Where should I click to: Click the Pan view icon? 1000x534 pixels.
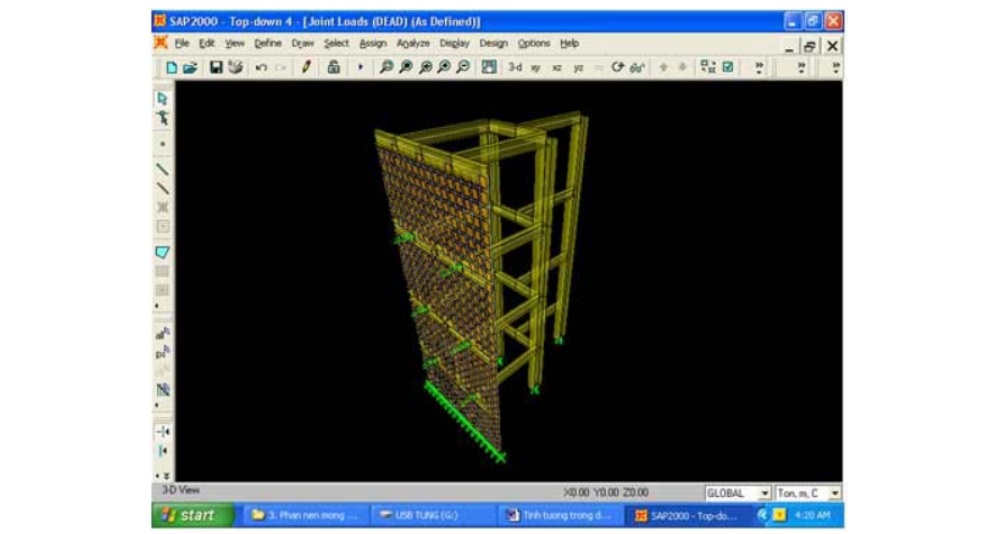[x=489, y=68]
